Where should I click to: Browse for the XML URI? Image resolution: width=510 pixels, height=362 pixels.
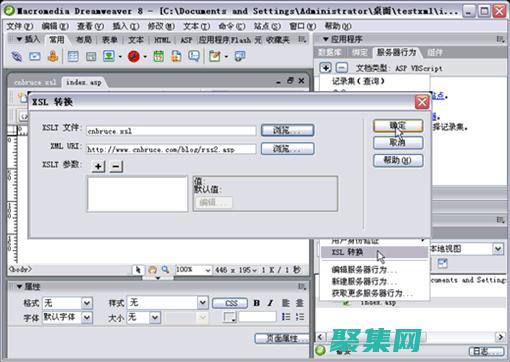287,149
